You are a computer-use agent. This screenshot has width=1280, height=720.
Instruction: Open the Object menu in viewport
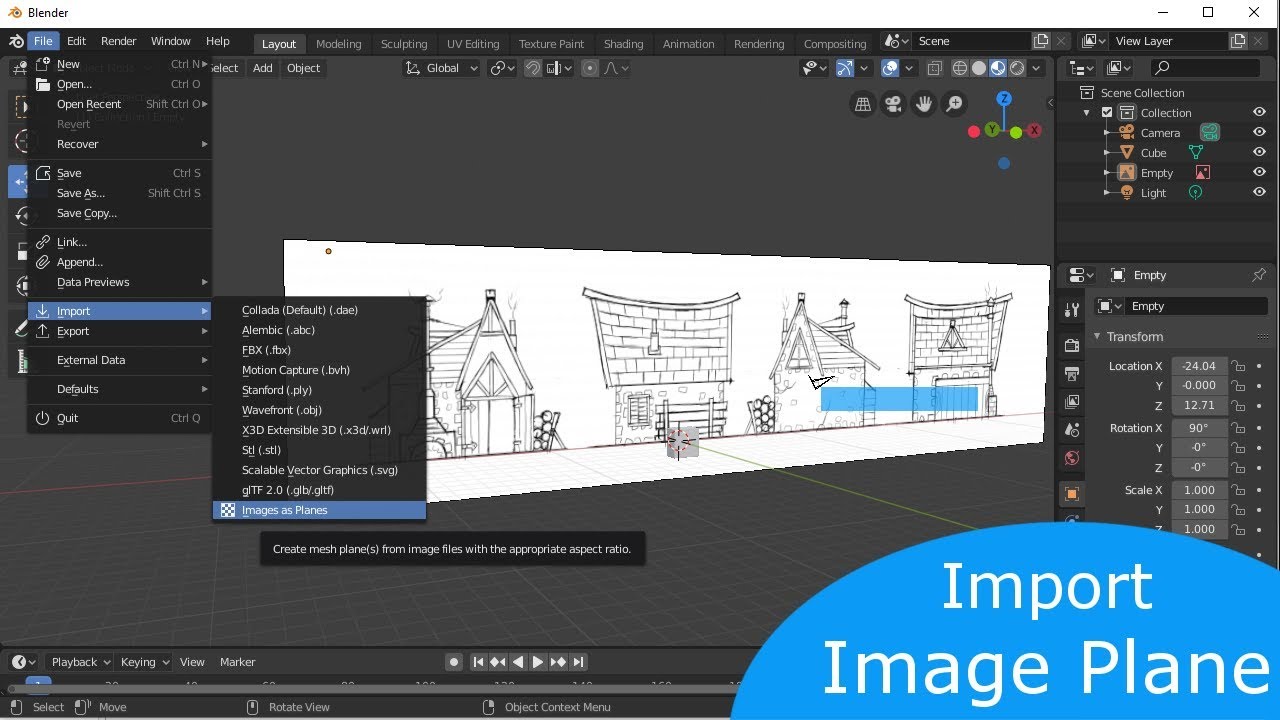304,68
